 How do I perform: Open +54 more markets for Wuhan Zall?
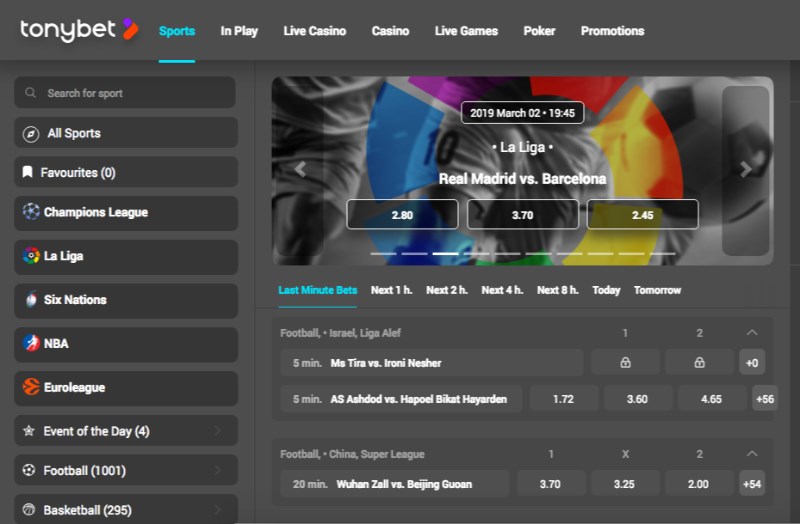752,483
